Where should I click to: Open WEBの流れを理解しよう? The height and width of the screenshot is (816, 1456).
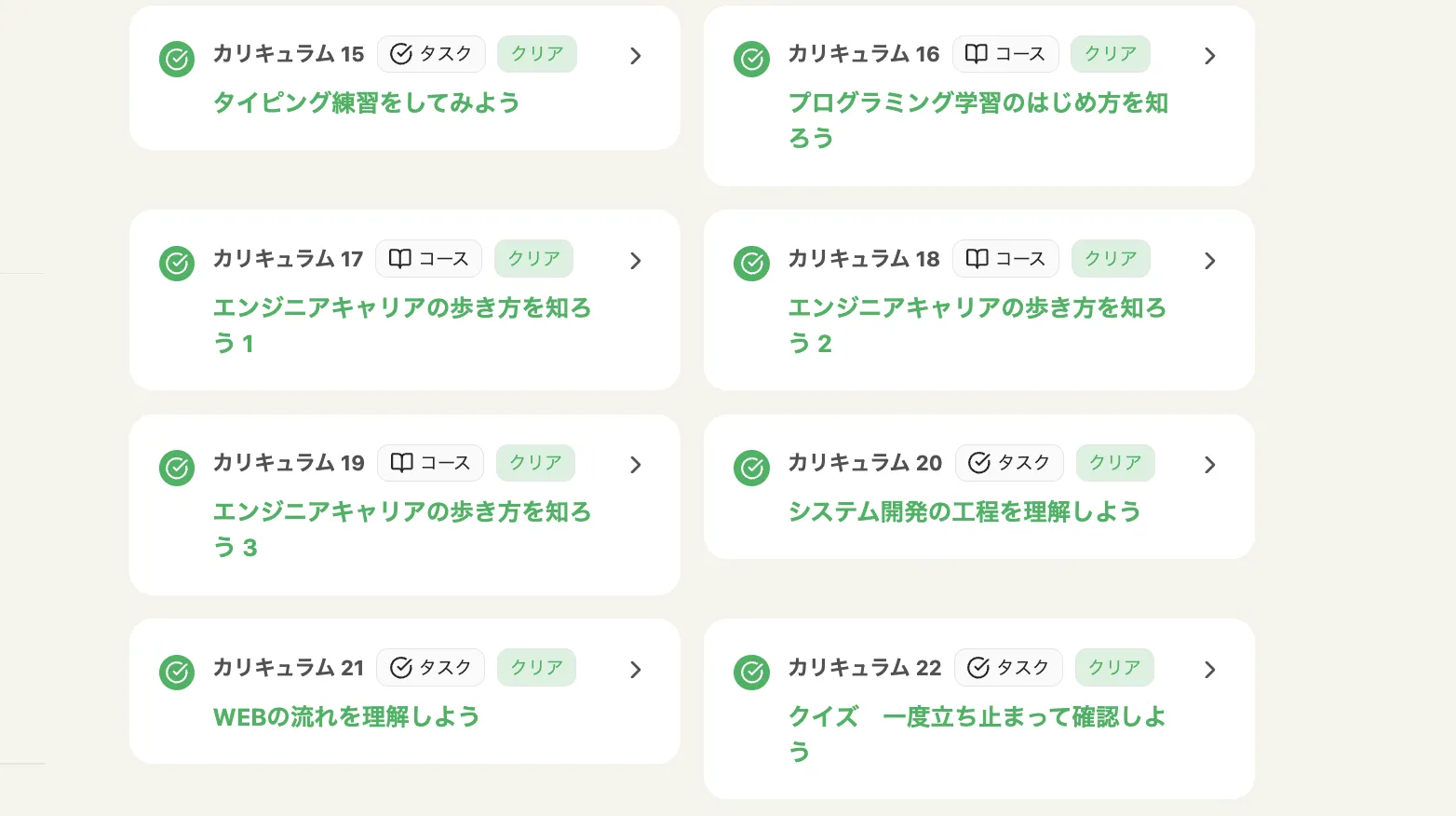coord(347,717)
